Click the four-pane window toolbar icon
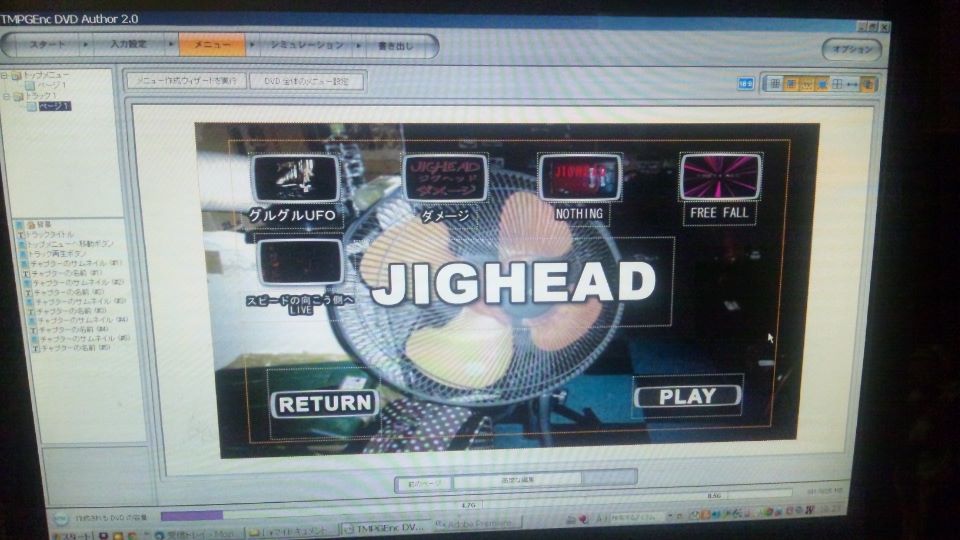Screen dimensions: 960x540 (x=837, y=84)
